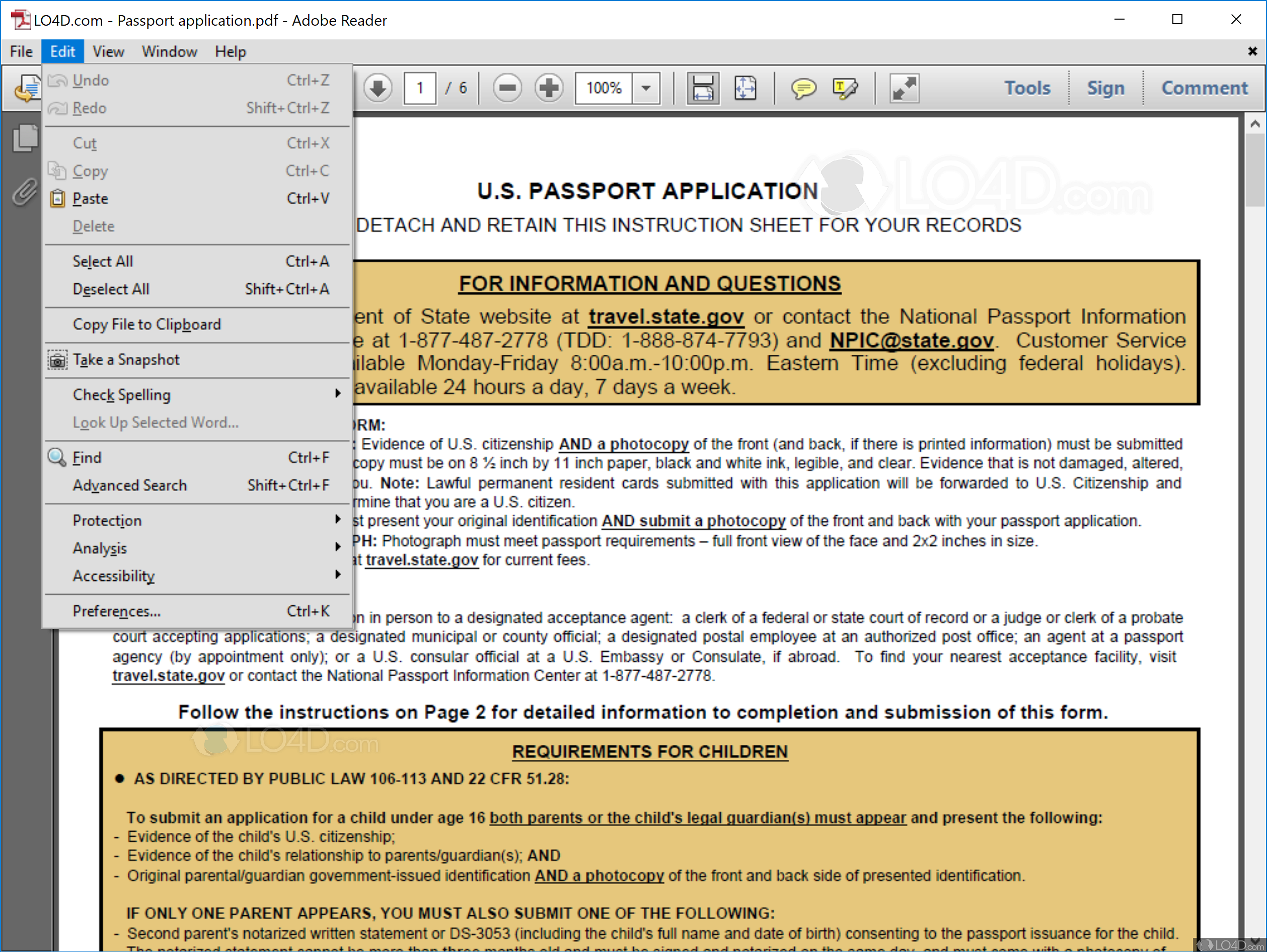This screenshot has height=952, width=1267.
Task: Choose Take a Snapshot from Edit menu
Action: [126, 359]
